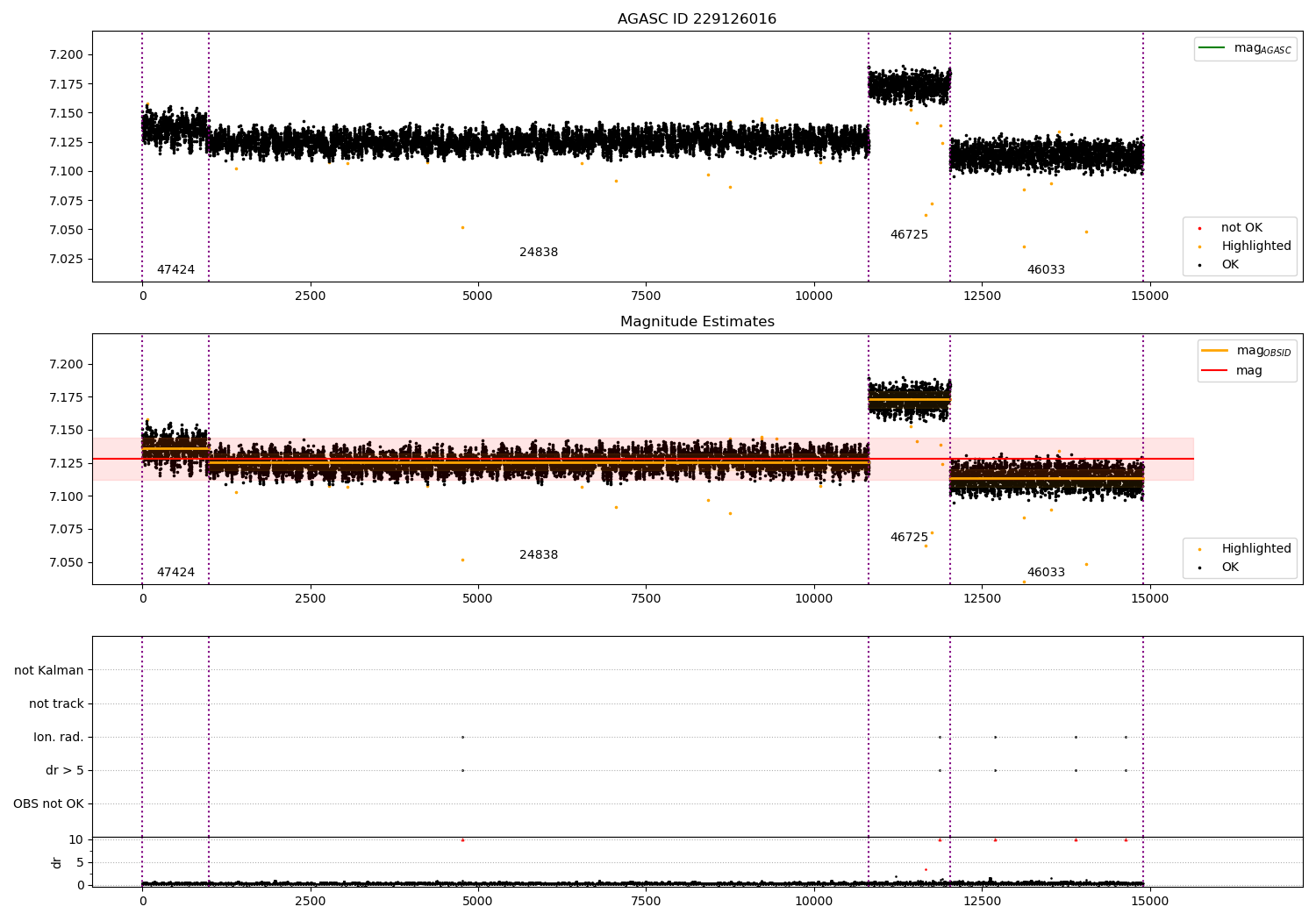1316x921 pixels.
Task: Click the red dr marker near 4800 in the bottom plot
Action: [x=462, y=839]
